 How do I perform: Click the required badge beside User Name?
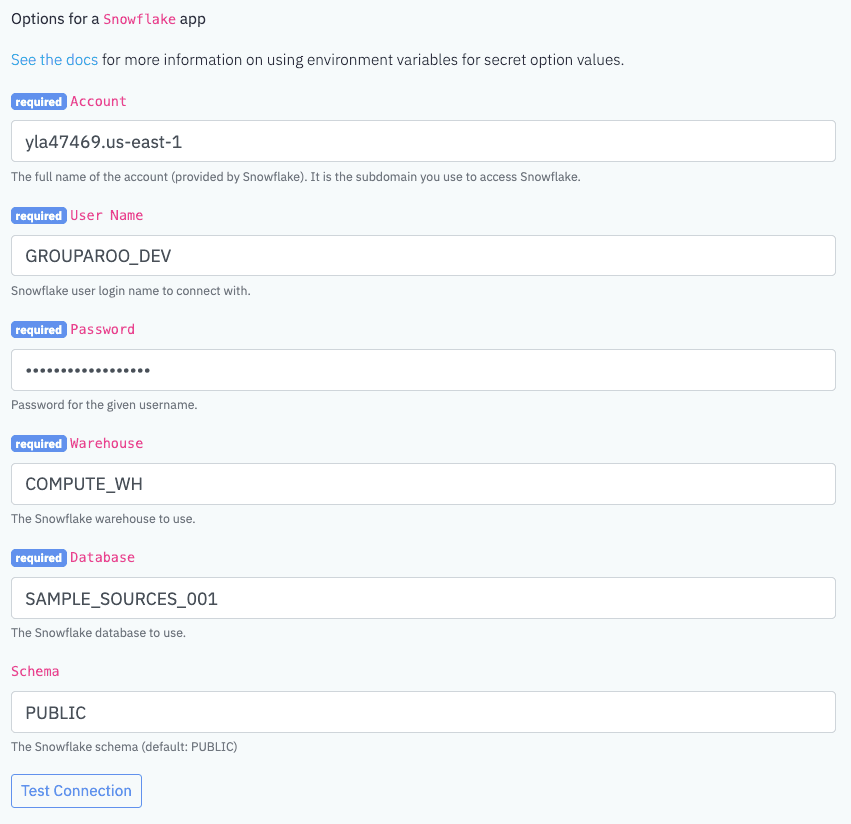pos(39,215)
